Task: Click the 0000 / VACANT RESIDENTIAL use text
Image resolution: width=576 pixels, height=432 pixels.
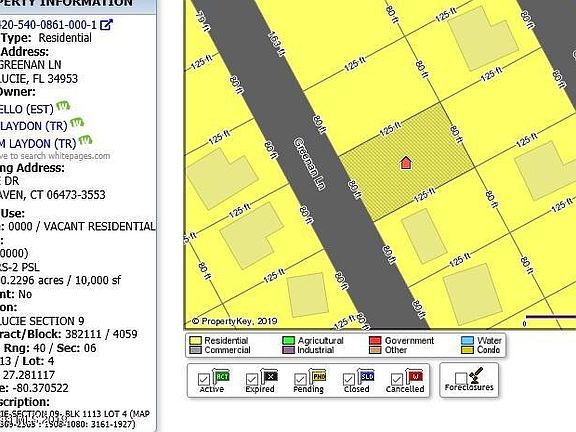Action: pyautogui.click(x=82, y=226)
